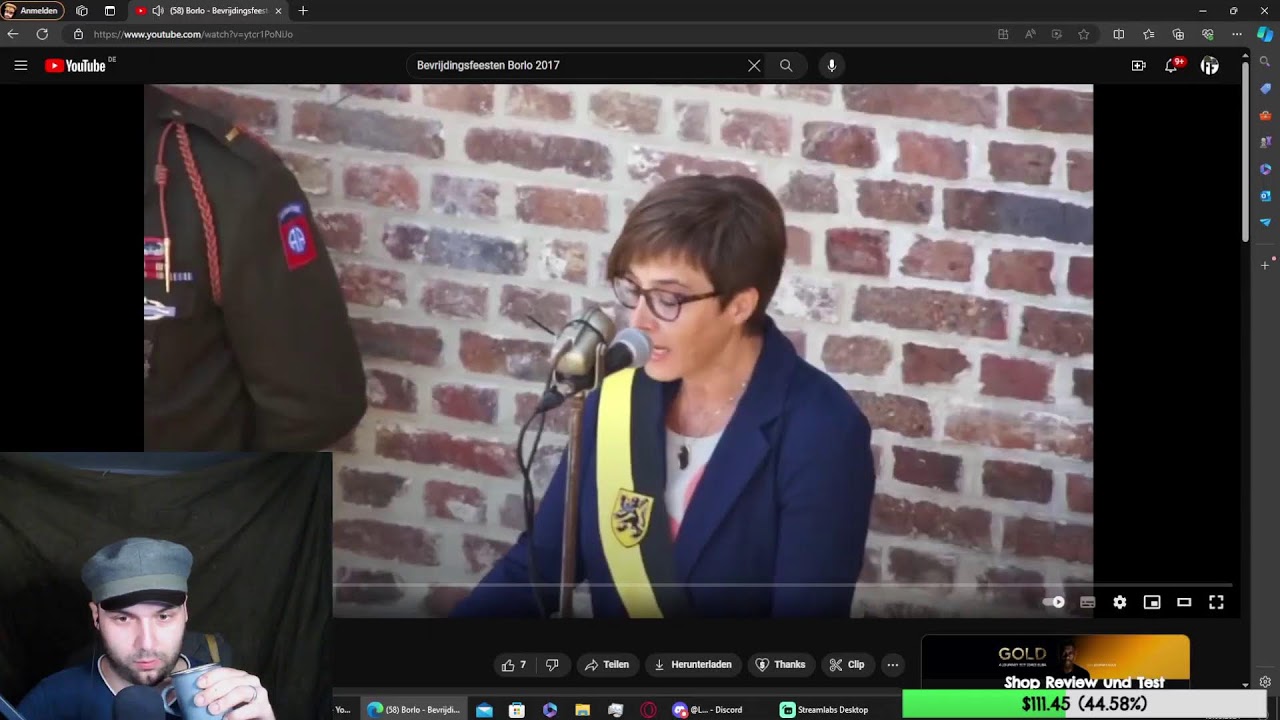Open the apps available icon in address bar

[x=1003, y=34]
